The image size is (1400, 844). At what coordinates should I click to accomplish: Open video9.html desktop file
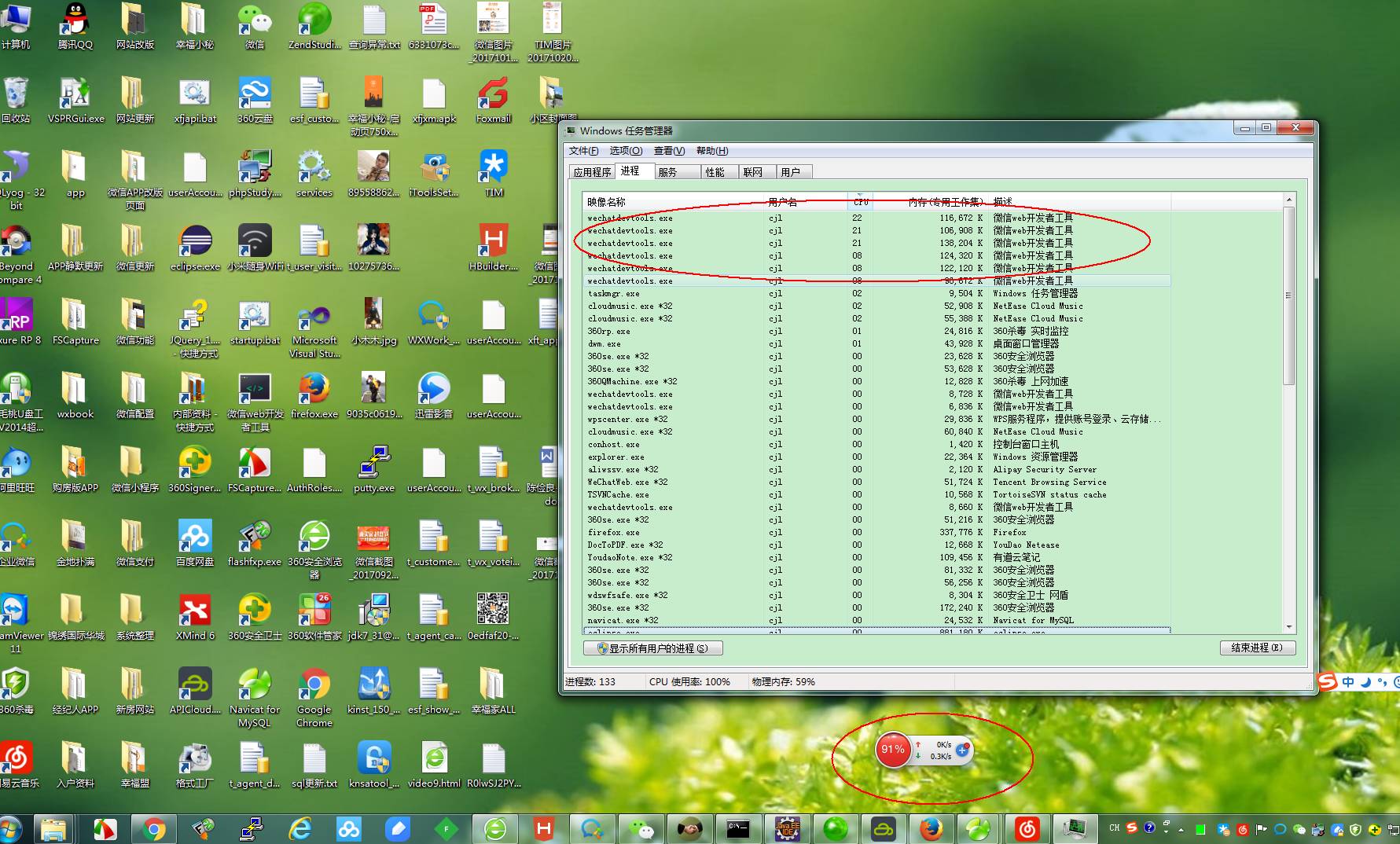(434, 765)
